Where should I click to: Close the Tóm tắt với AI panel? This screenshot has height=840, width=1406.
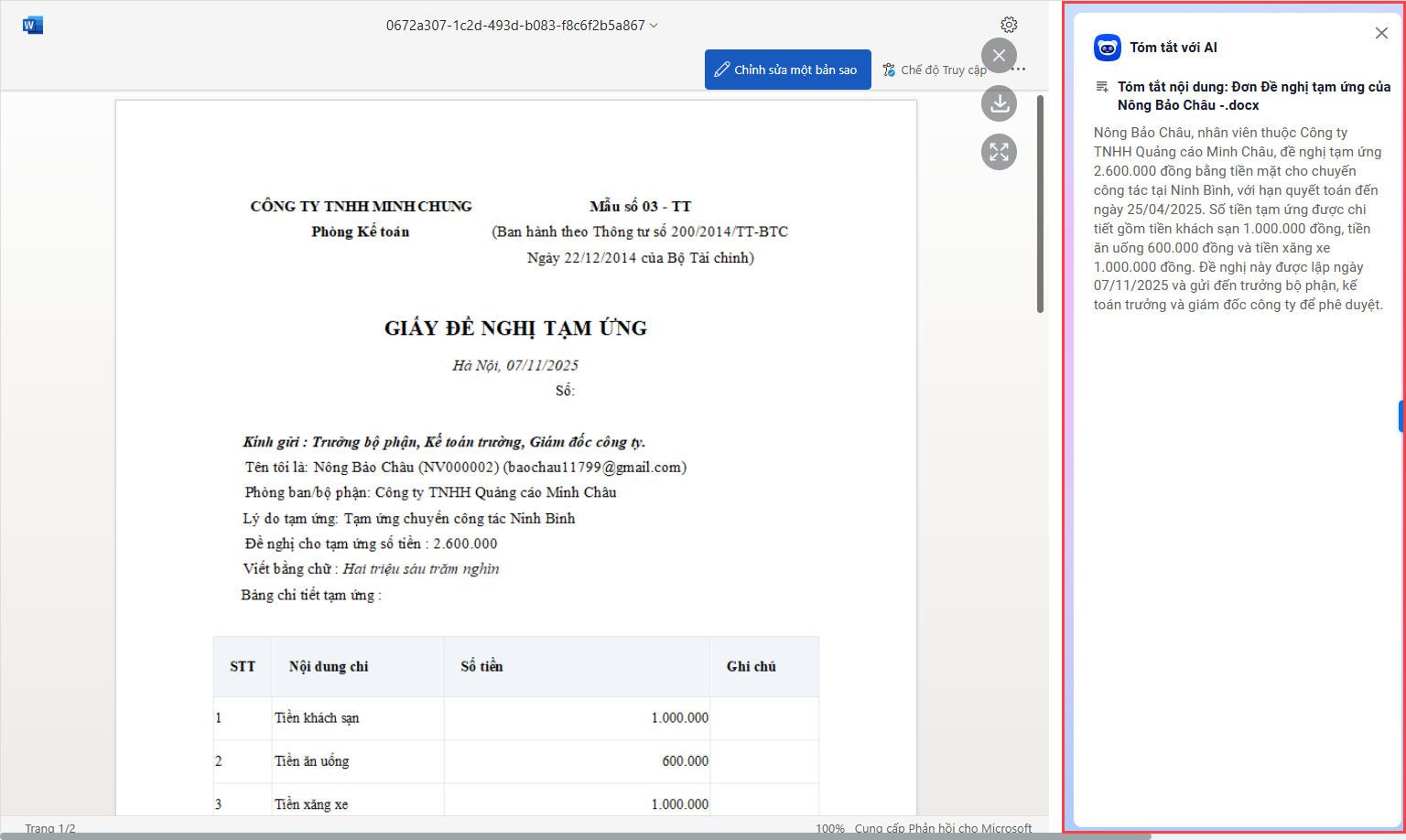pyautogui.click(x=1381, y=33)
